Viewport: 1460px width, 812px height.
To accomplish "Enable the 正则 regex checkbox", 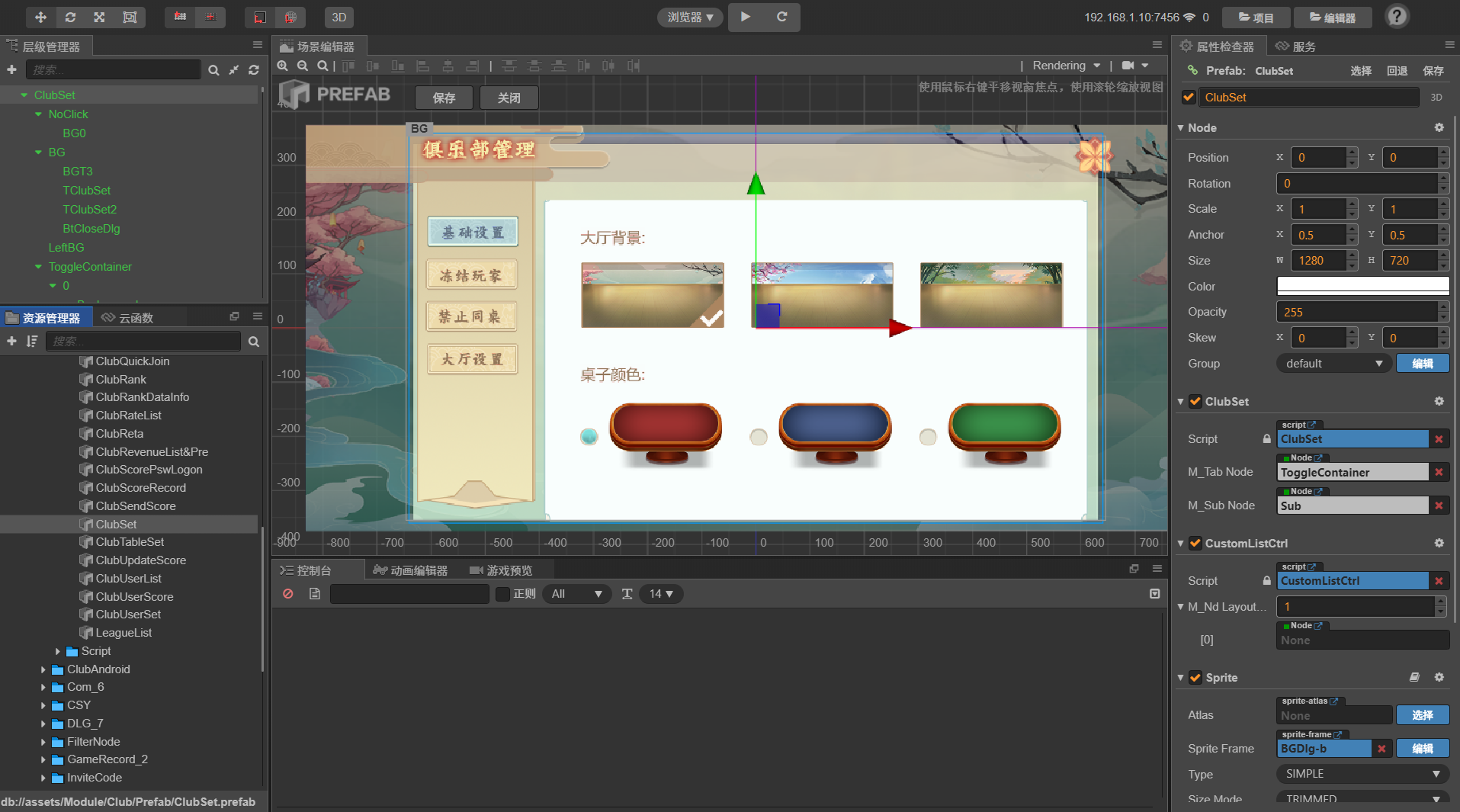I will click(502, 594).
